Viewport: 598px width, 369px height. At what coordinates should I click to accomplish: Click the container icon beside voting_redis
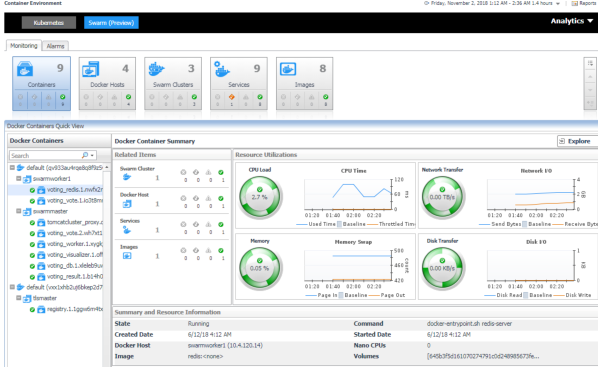pos(41,190)
